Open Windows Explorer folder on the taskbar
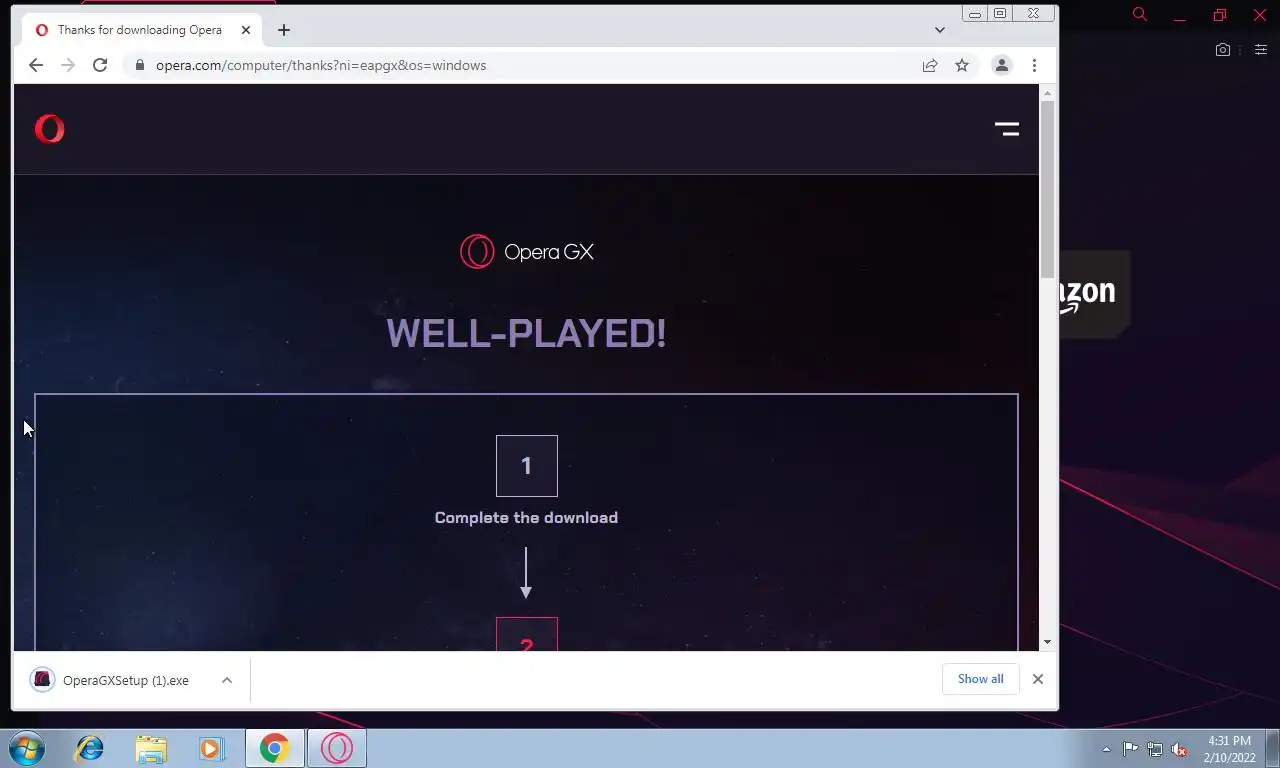The image size is (1280, 768). [151, 748]
